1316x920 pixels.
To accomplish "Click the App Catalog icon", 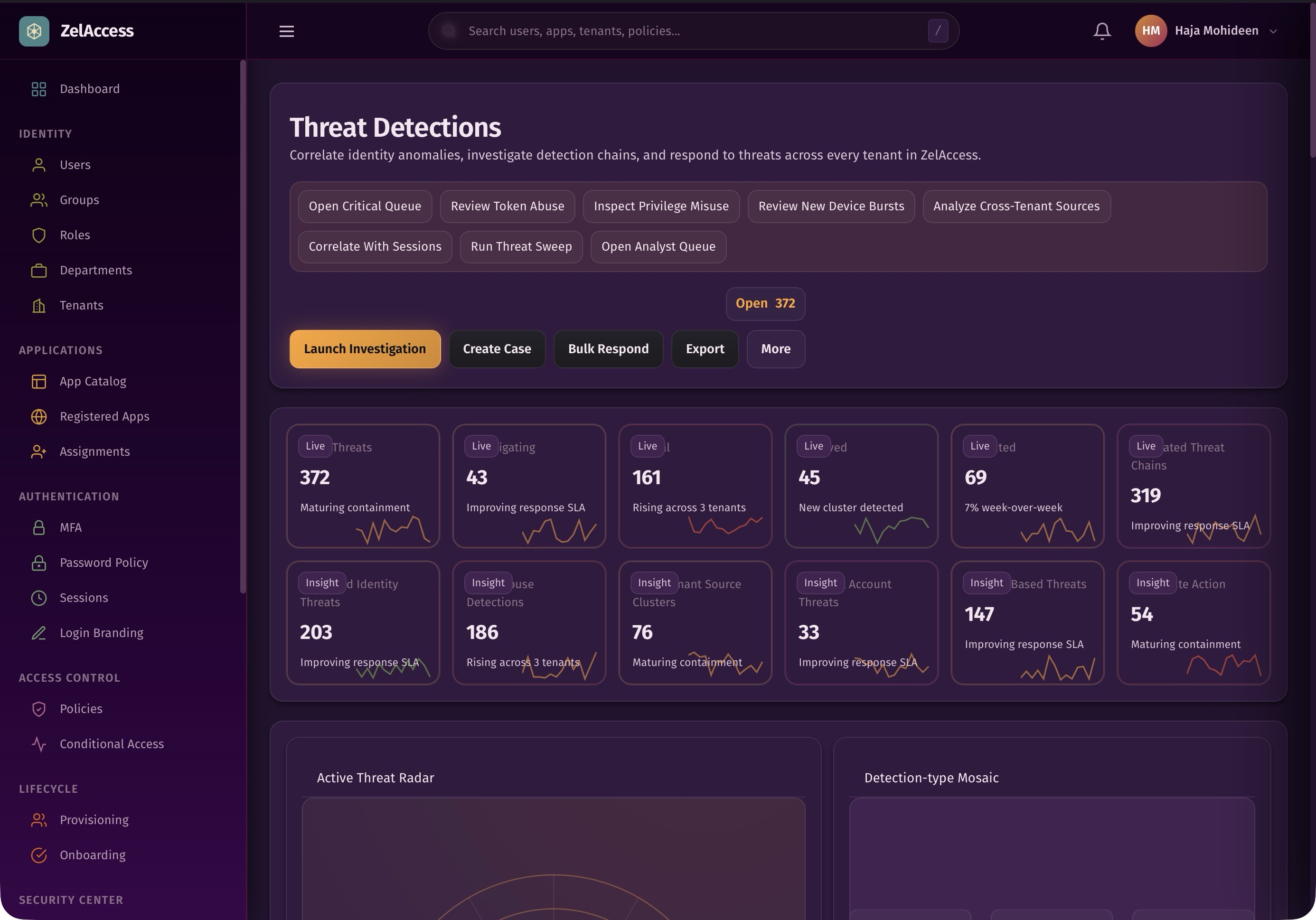I will (x=38, y=381).
